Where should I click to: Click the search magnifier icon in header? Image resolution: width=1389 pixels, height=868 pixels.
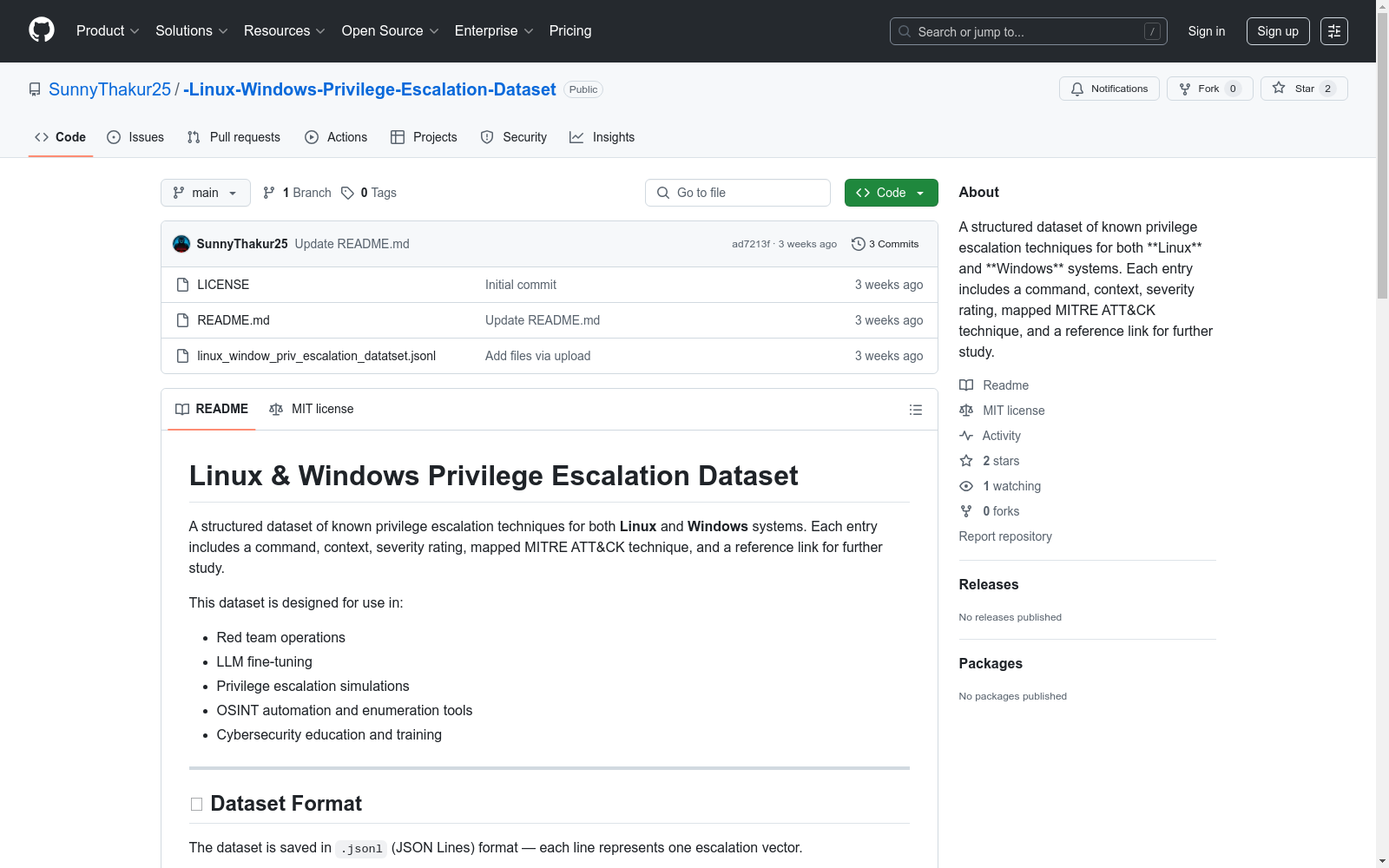point(905,31)
